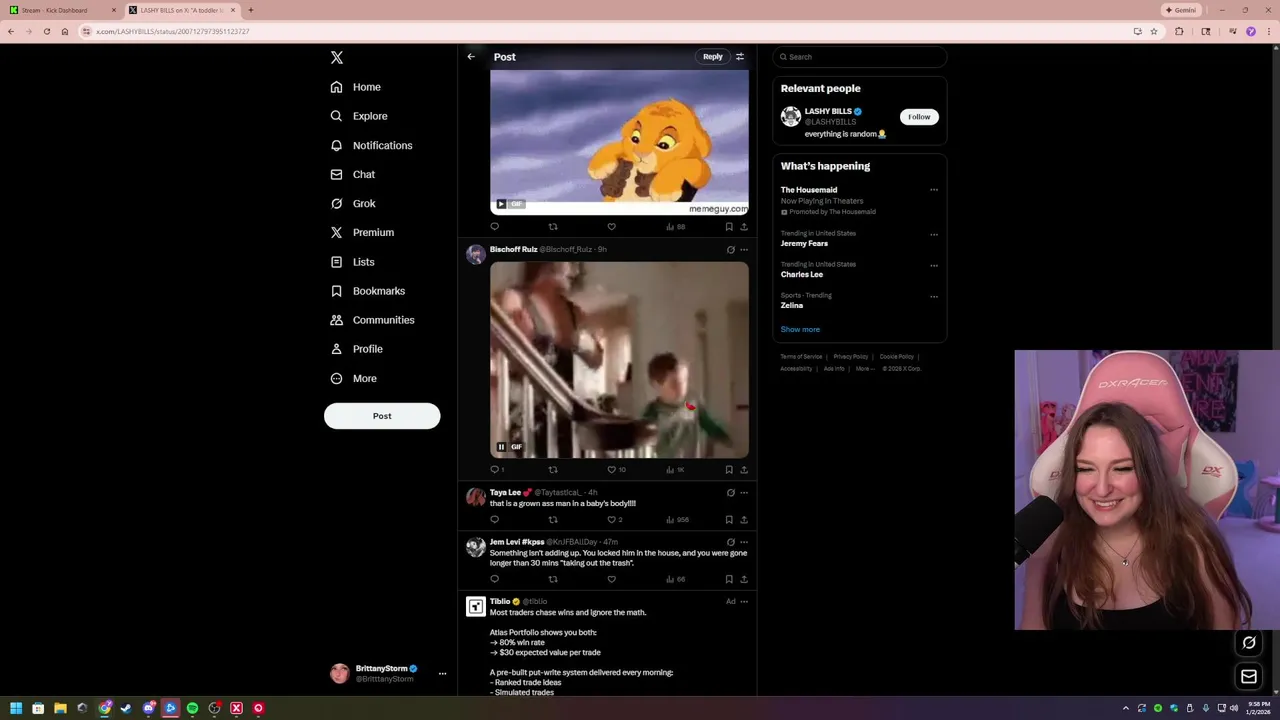Open LASHY BILLS profile name
The height and width of the screenshot is (720, 1280).
coord(828,111)
